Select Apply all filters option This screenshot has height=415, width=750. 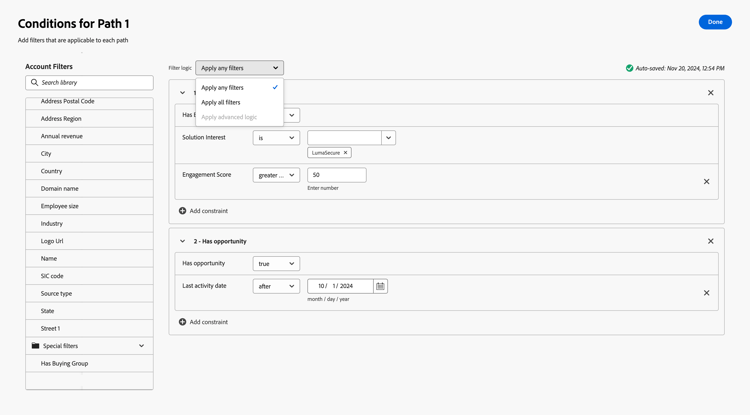pos(221,102)
